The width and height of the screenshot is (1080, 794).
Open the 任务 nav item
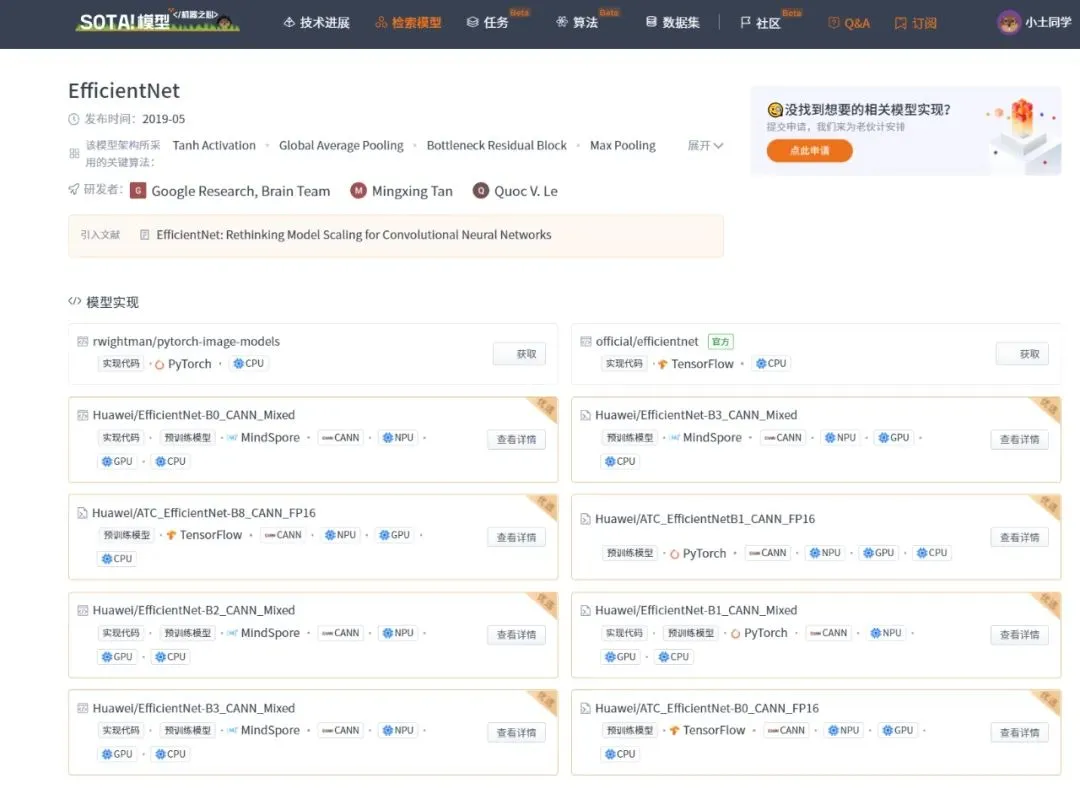pos(488,23)
